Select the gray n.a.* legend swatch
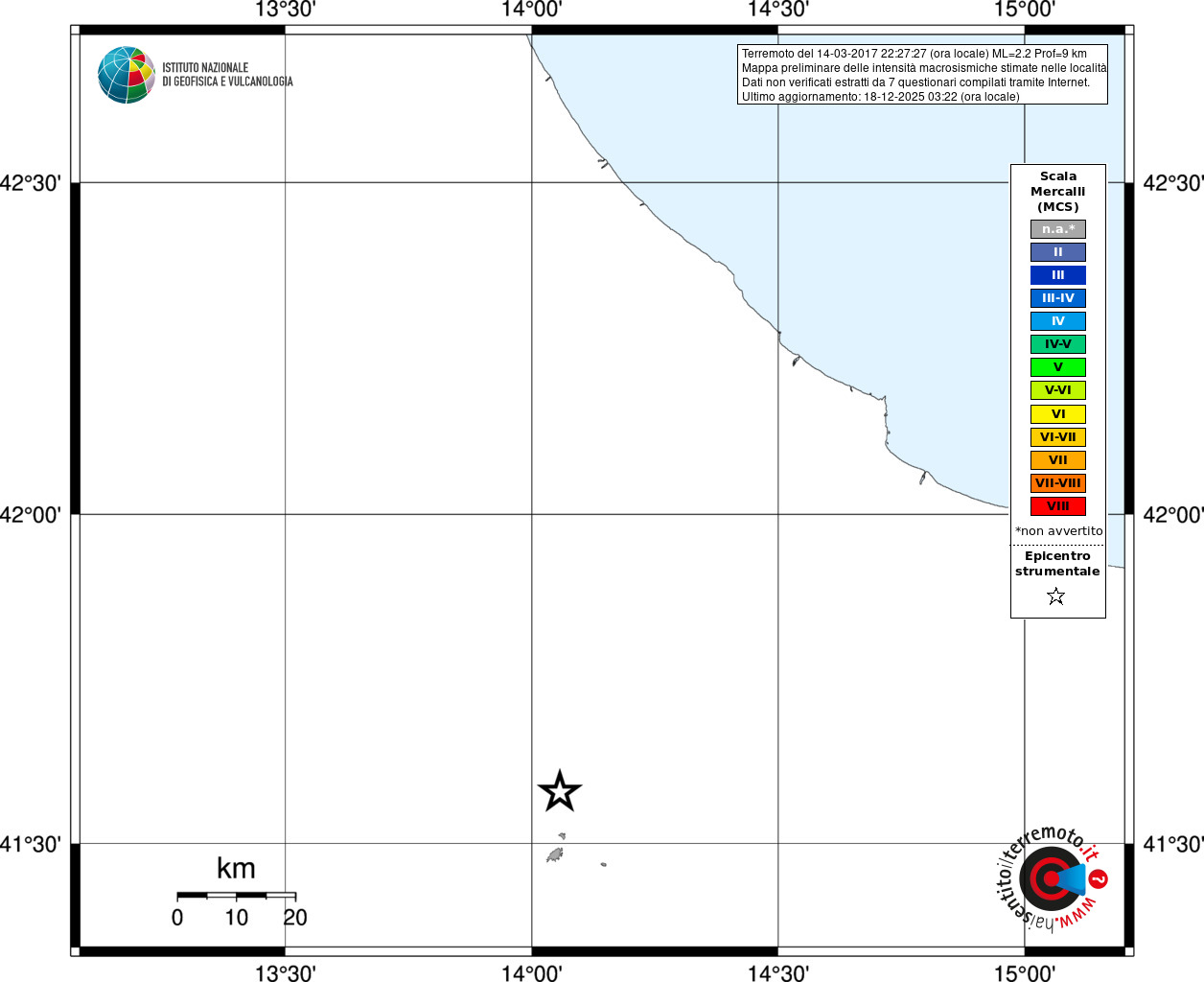 [1058, 229]
